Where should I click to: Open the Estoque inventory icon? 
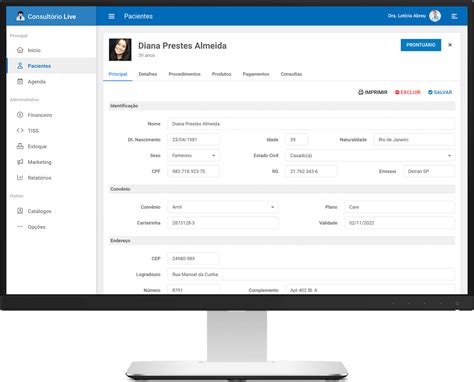click(x=20, y=146)
